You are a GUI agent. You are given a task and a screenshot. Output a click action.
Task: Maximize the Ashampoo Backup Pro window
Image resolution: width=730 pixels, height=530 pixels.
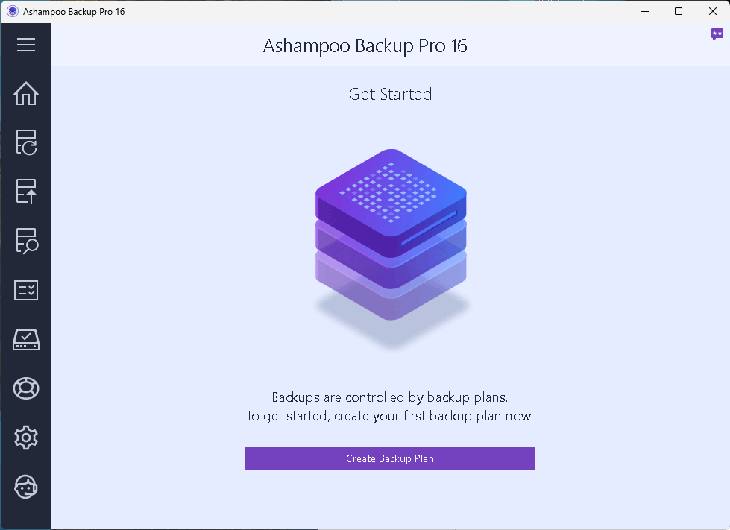point(679,11)
